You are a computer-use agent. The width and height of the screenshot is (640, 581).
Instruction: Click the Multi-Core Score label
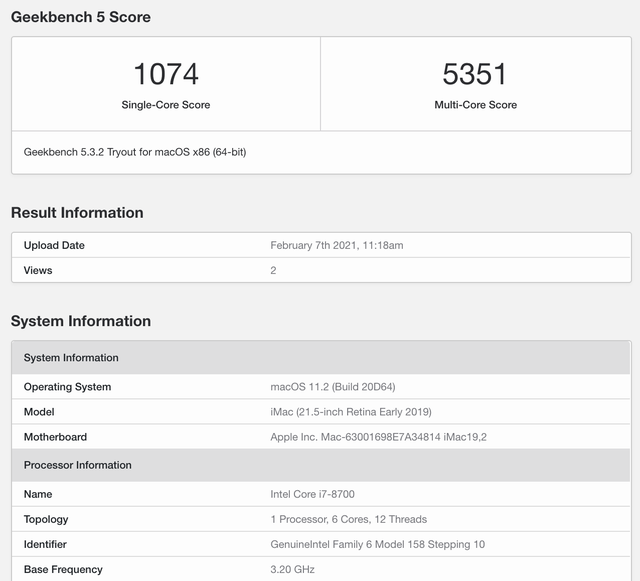(x=476, y=105)
